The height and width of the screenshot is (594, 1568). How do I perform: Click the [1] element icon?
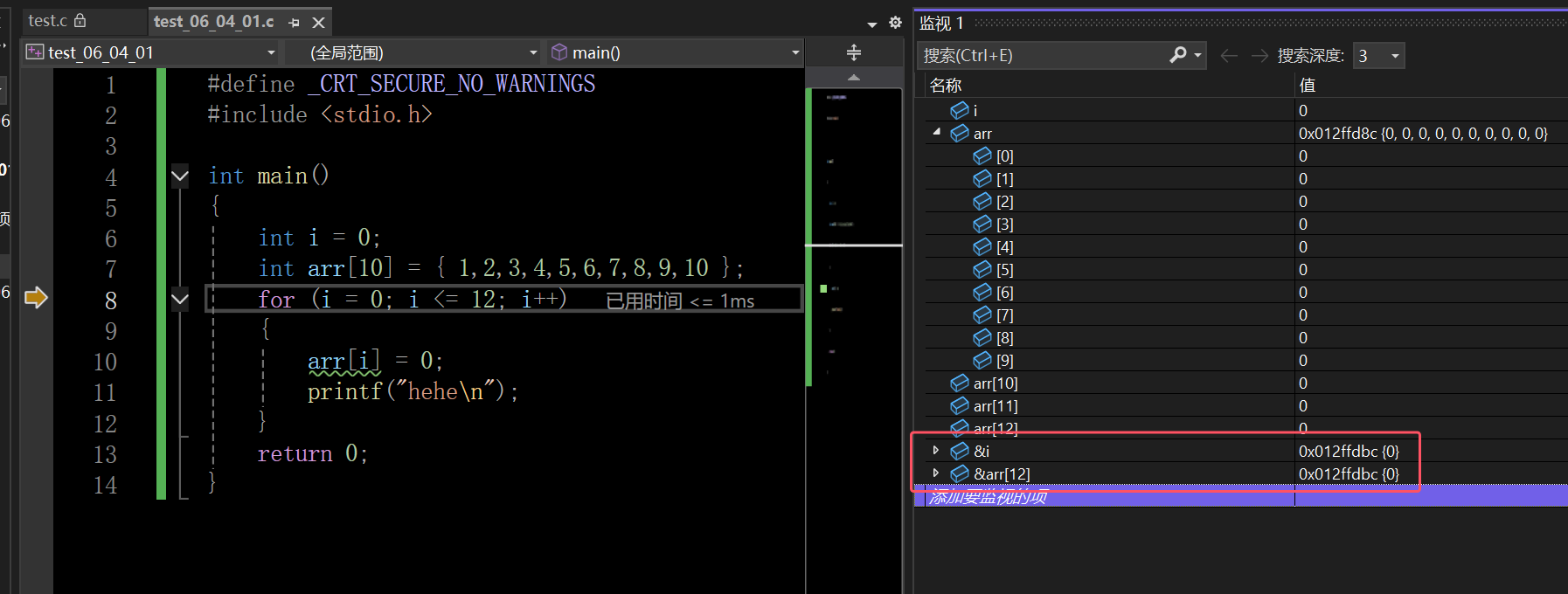pos(982,178)
